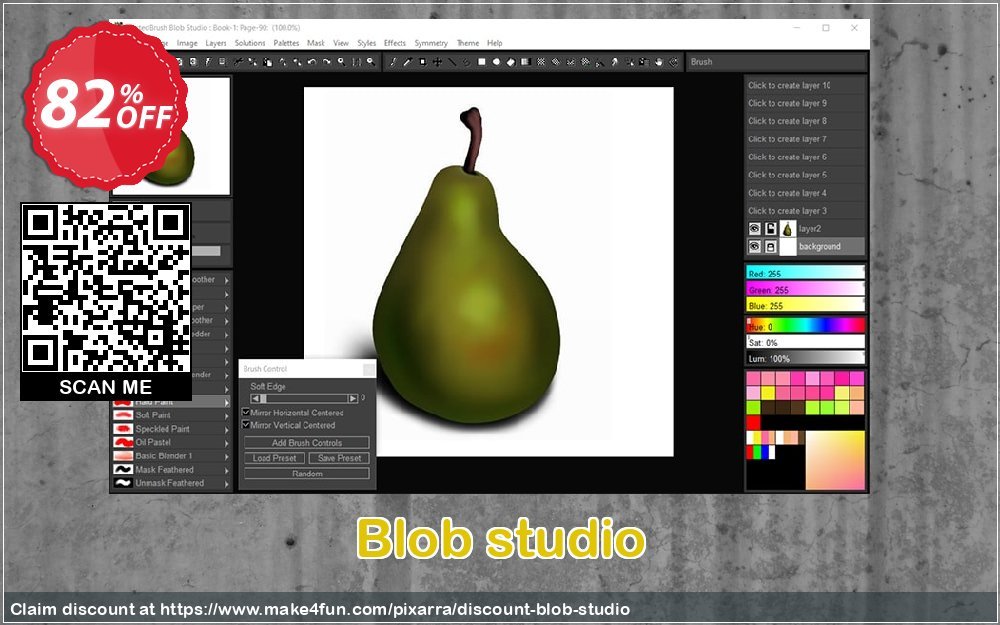Click on the Hue rainbow slider
Viewport: 1000px width, 625px height.
[805, 326]
